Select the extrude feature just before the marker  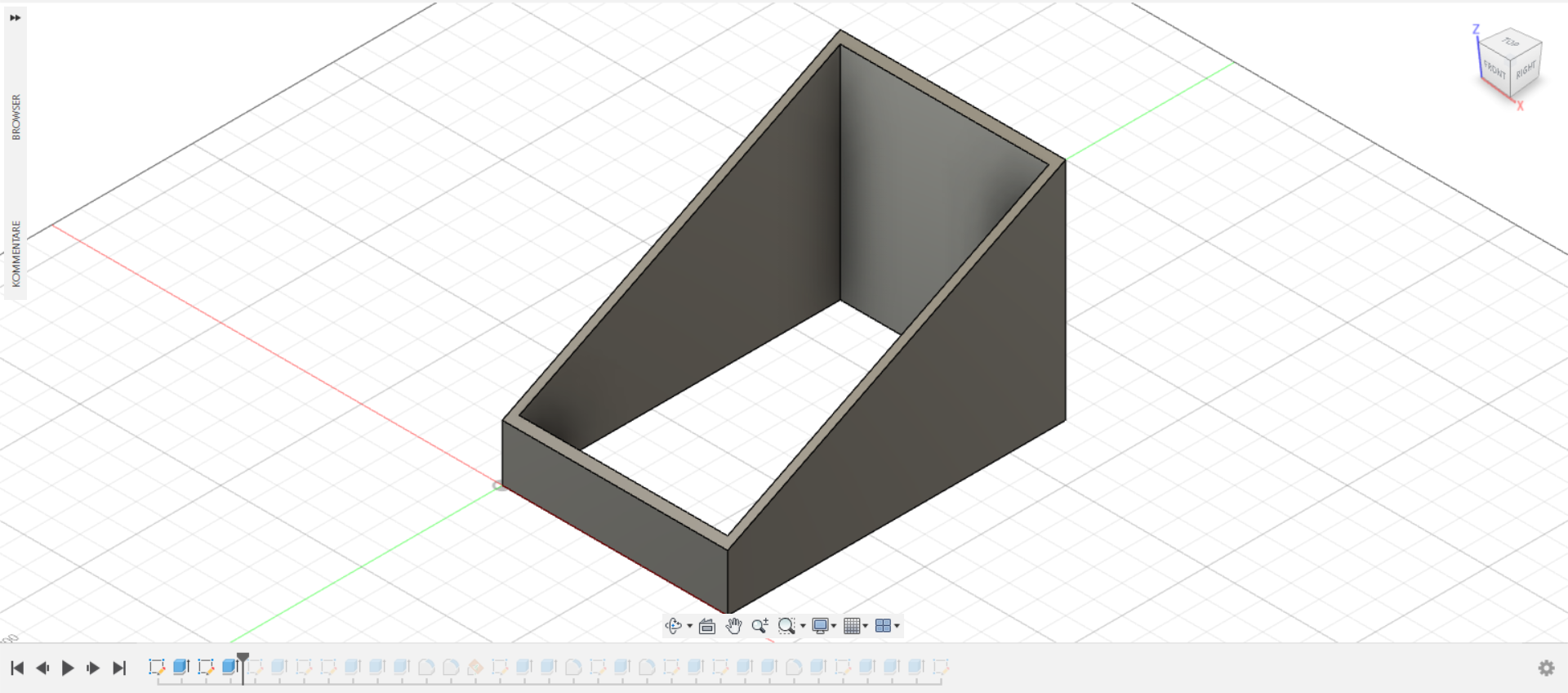click(229, 667)
